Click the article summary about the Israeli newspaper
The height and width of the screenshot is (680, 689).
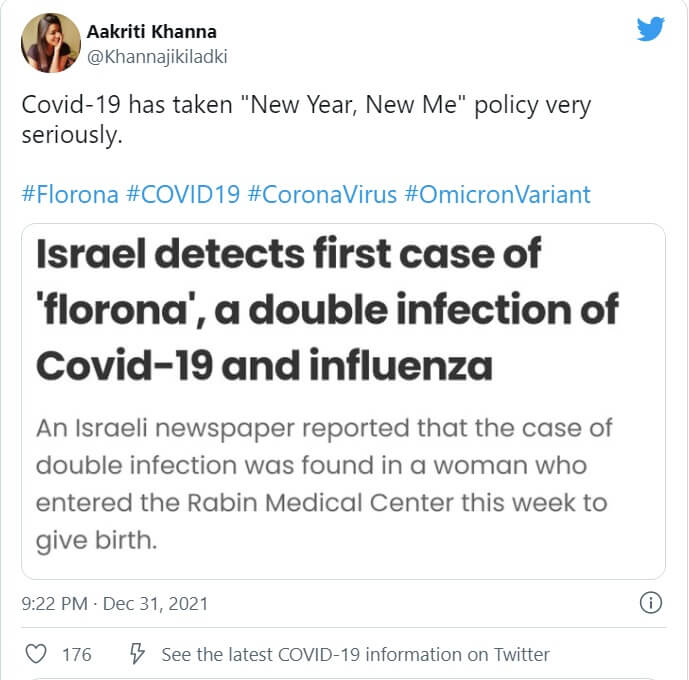coord(324,484)
